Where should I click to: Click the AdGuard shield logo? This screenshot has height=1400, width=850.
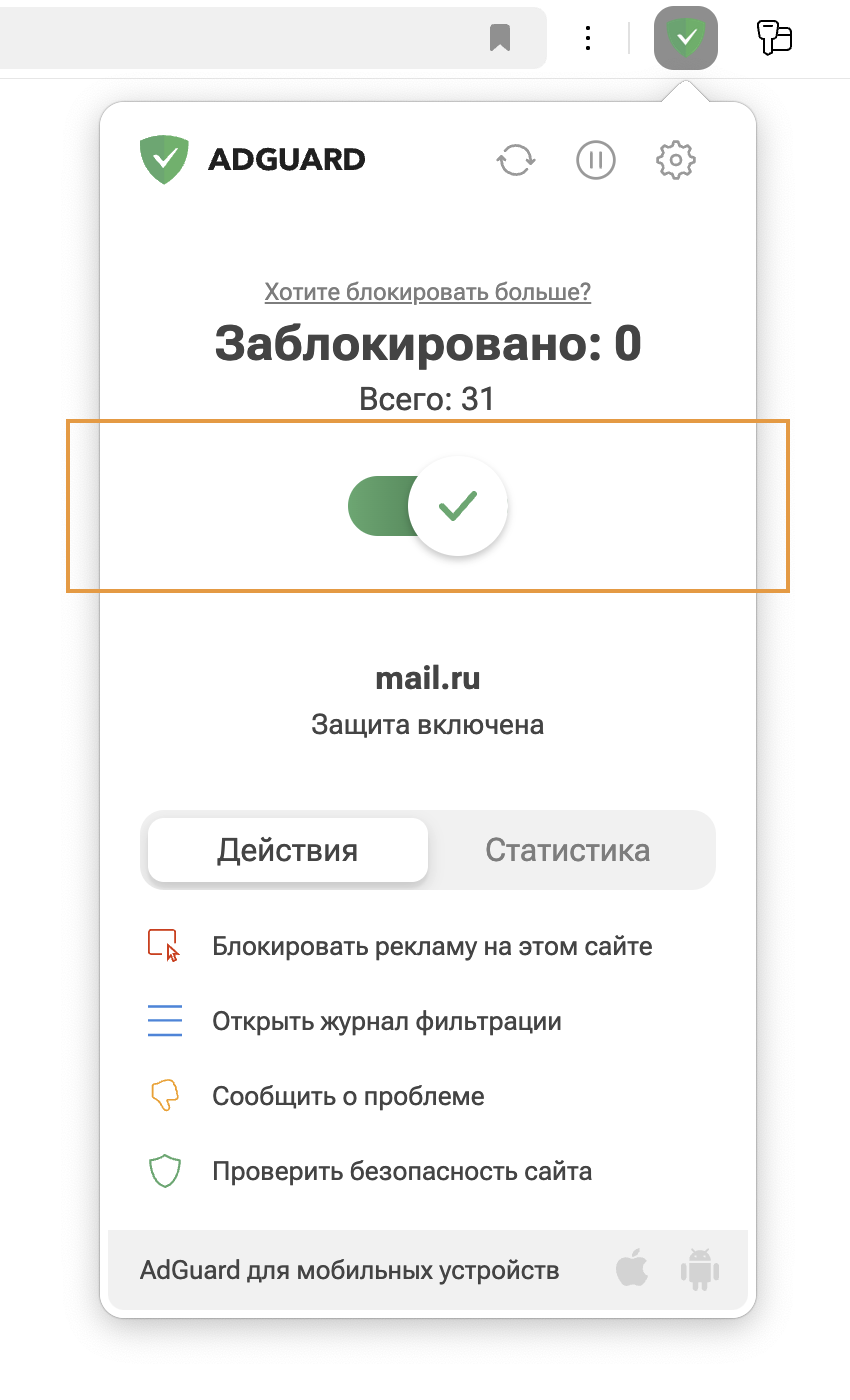[x=164, y=160]
